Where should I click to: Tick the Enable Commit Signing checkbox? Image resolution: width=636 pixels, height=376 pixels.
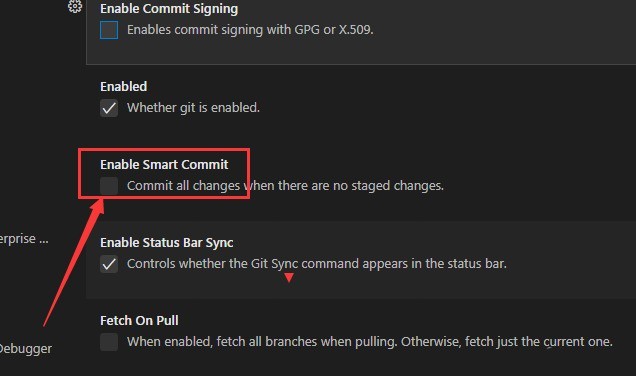(109, 30)
